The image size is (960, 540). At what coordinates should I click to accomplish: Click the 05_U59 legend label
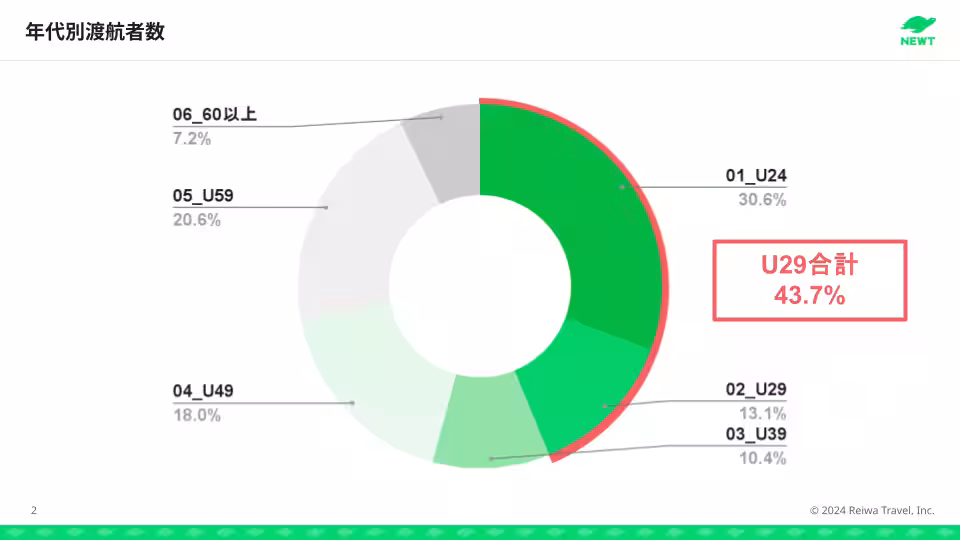(203, 196)
